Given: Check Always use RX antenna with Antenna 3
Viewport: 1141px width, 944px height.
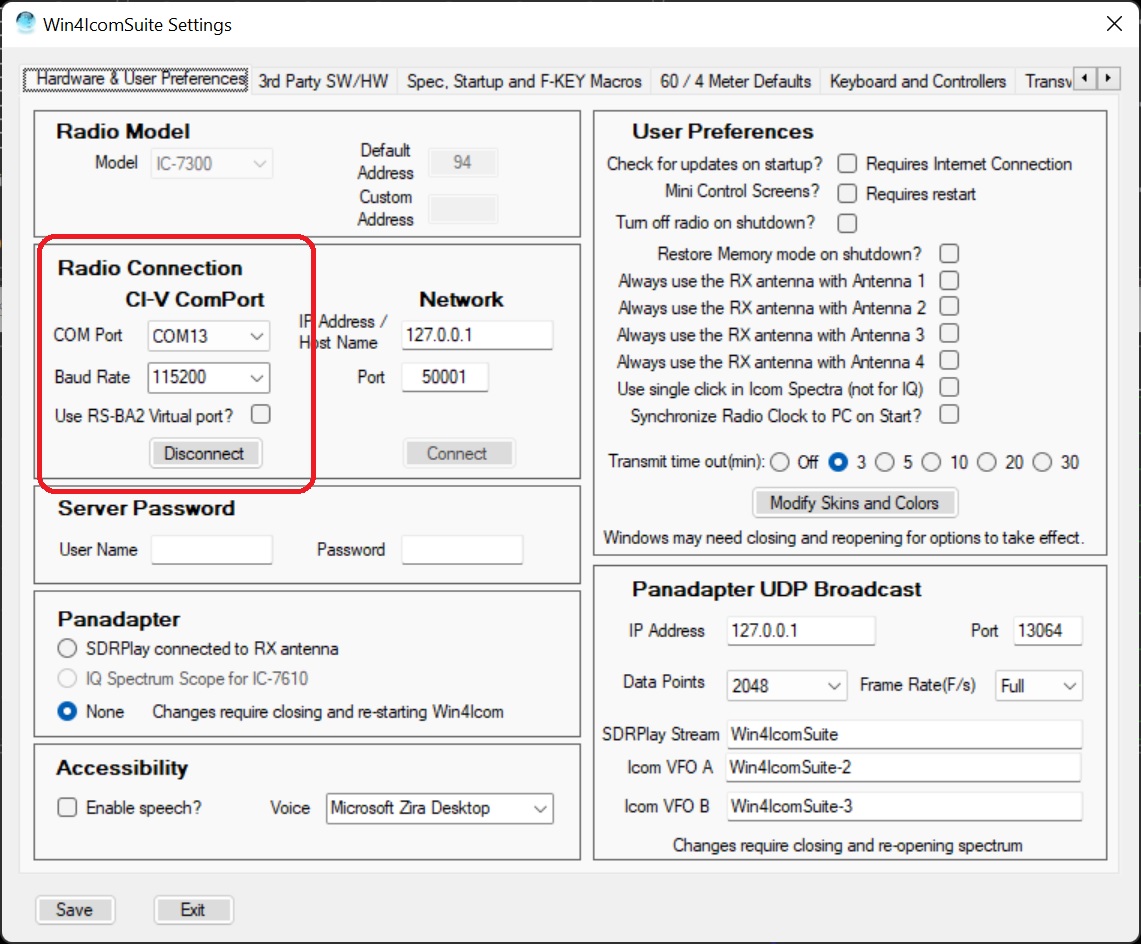Looking at the screenshot, I should coord(949,333).
